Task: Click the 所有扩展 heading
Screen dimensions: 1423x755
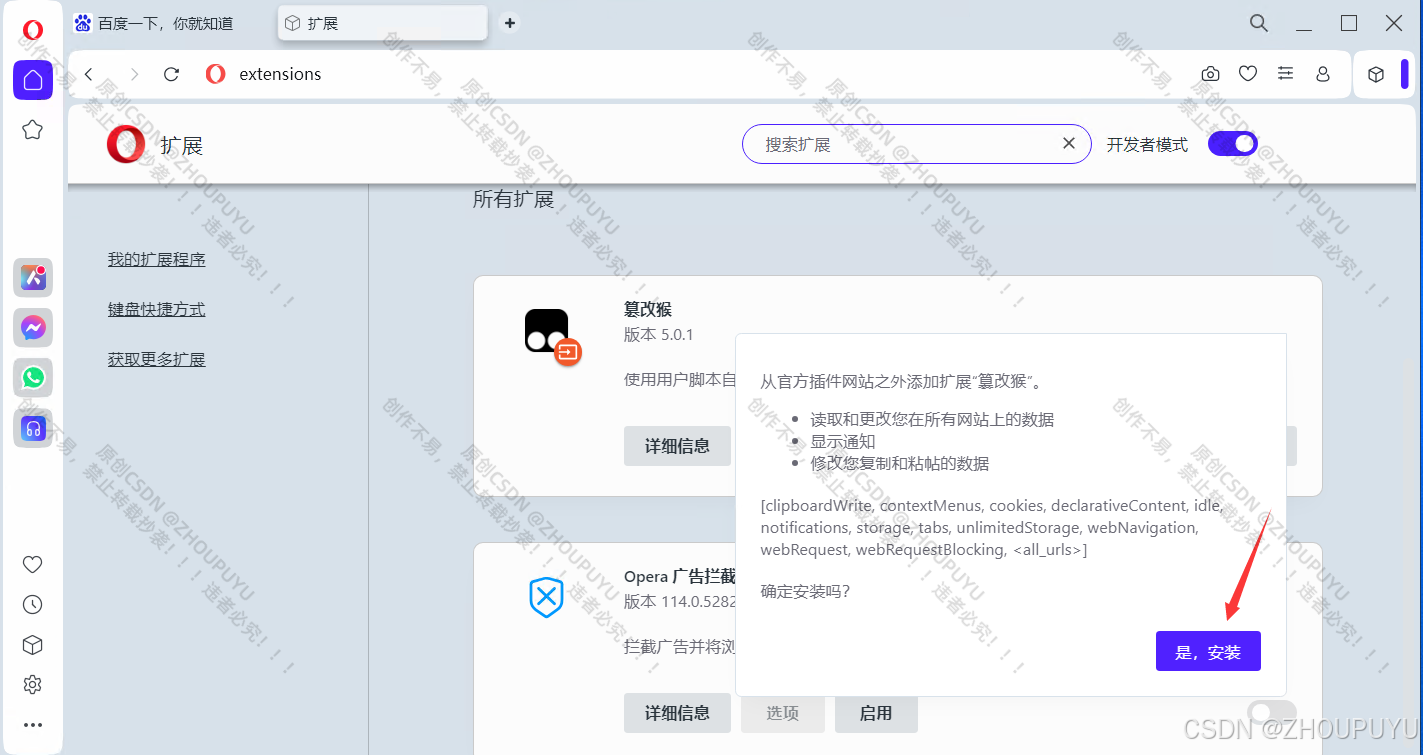Action: click(x=513, y=200)
